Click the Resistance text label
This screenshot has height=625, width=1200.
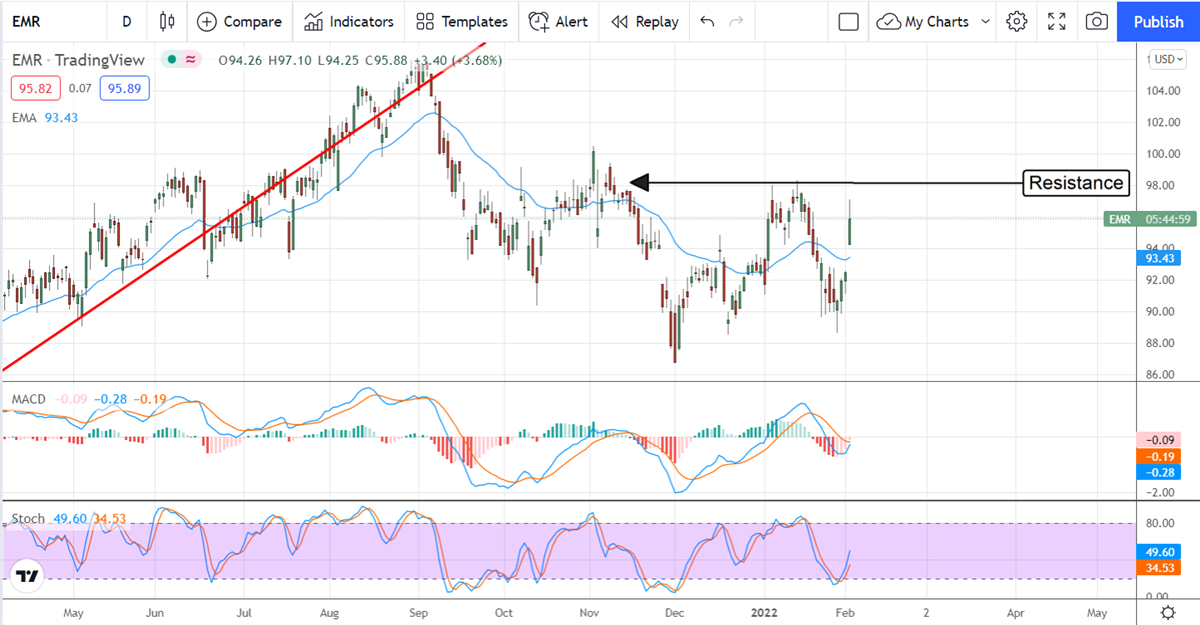(x=1077, y=183)
